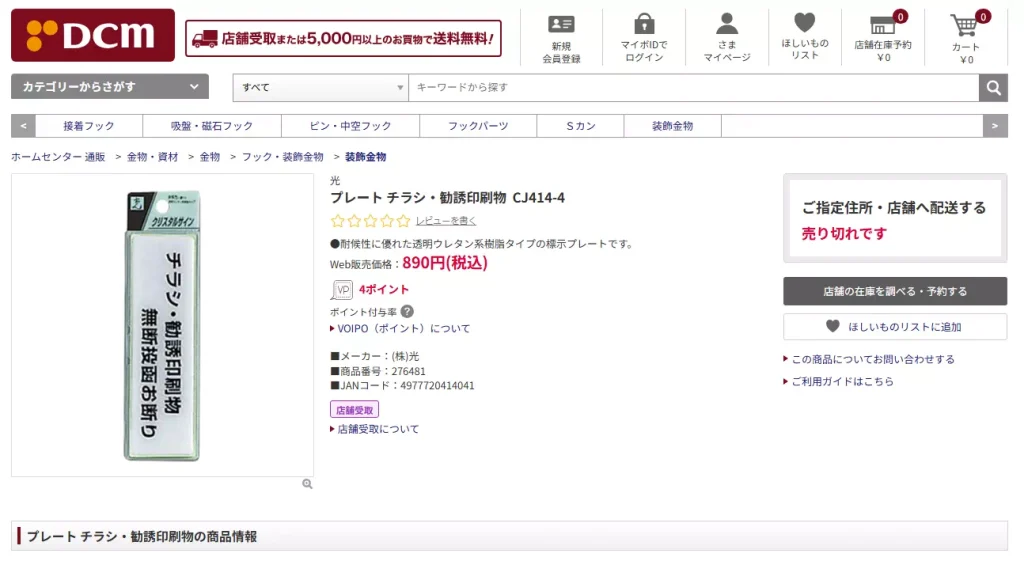Go to フック・装飾金物 breadcrumb

click(x=283, y=157)
